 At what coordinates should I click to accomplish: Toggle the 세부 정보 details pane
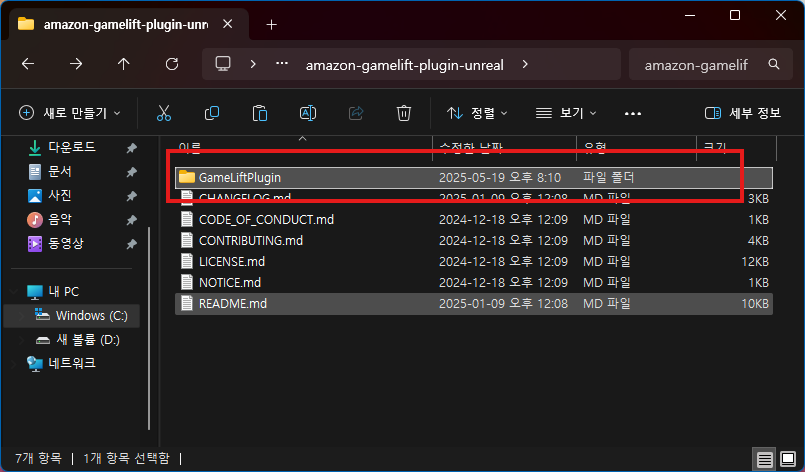pyautogui.click(x=742, y=113)
